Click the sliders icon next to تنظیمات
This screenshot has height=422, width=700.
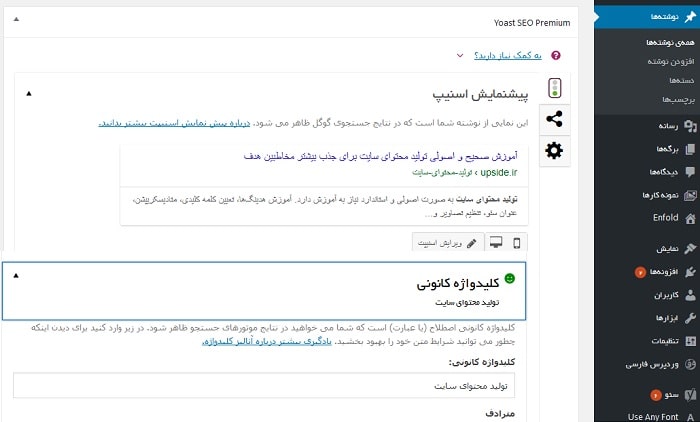pyautogui.click(x=690, y=341)
